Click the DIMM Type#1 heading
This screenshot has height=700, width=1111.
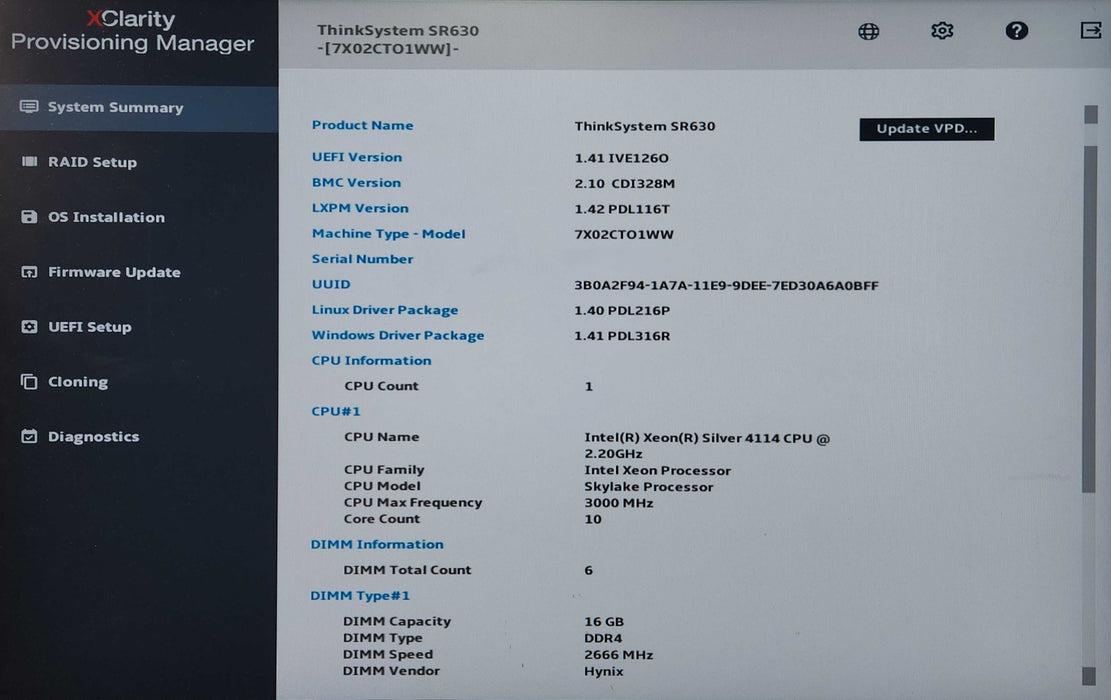pyautogui.click(x=360, y=596)
